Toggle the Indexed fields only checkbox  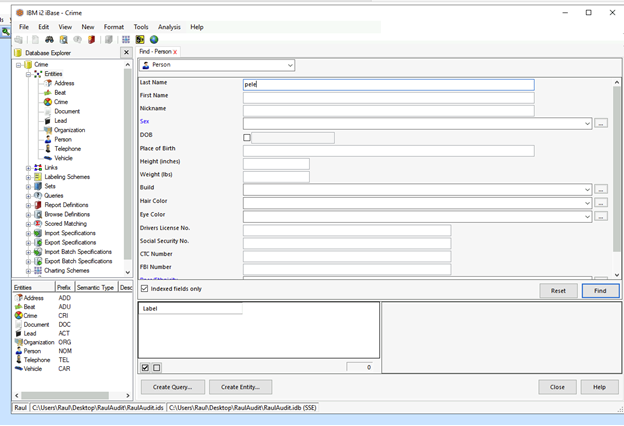click(x=145, y=289)
